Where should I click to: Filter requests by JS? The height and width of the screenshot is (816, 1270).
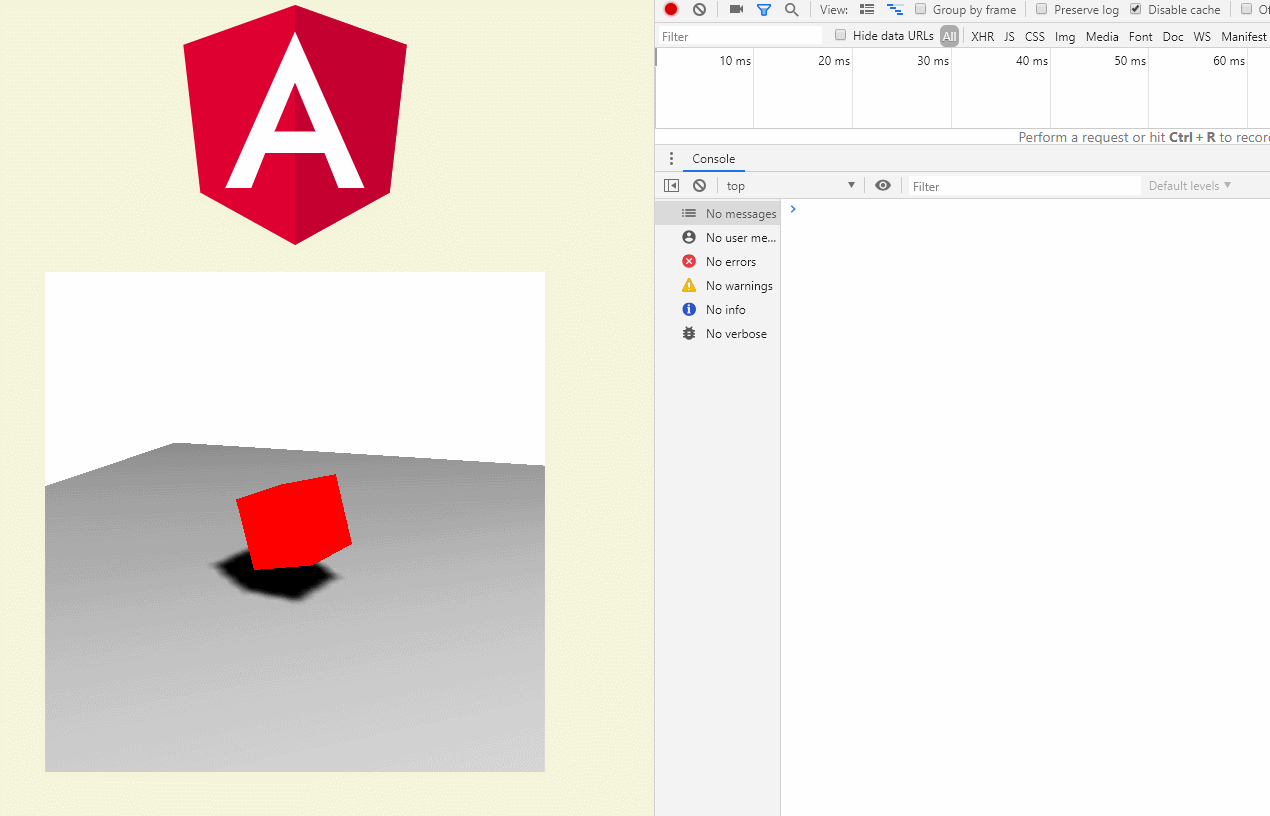(1009, 36)
